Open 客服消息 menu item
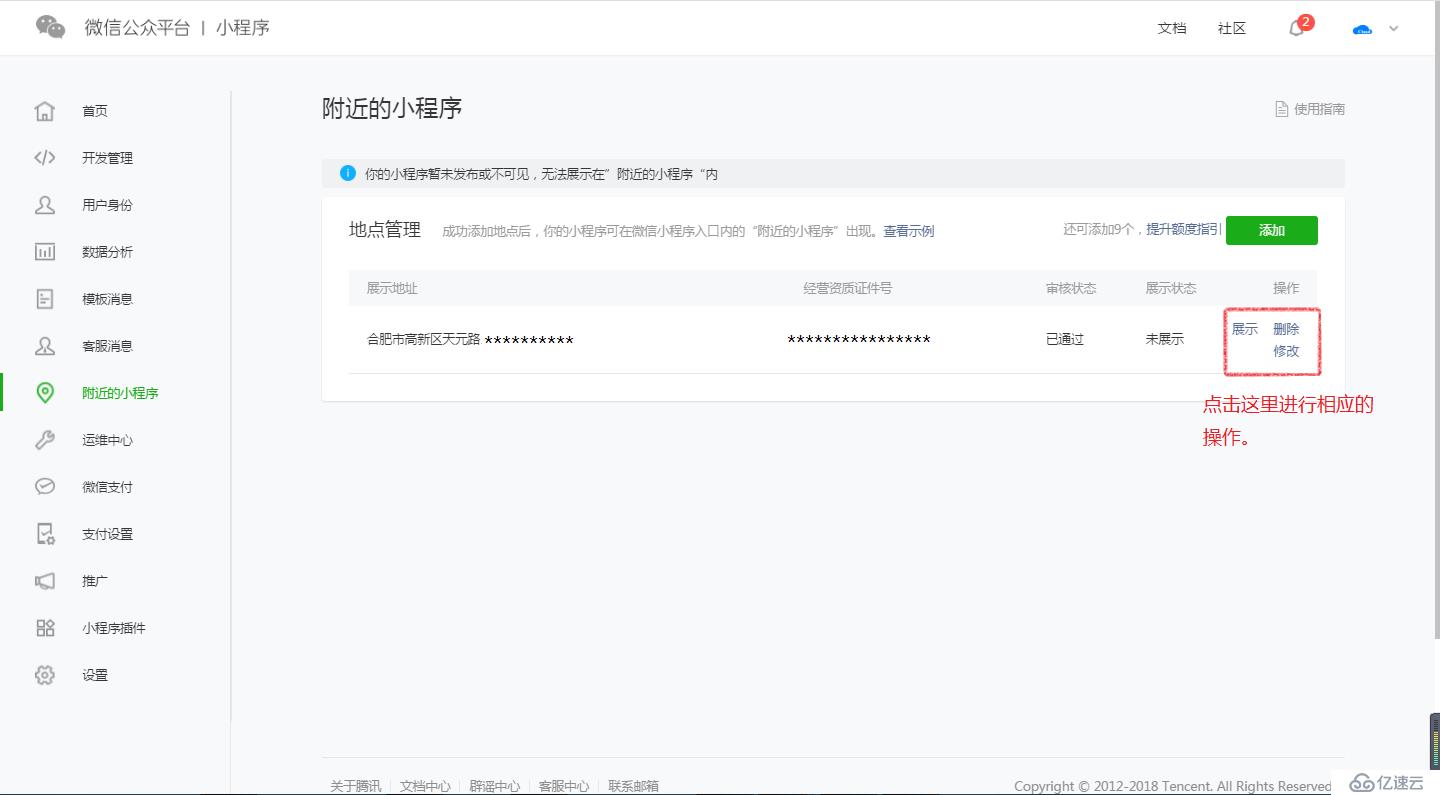The image size is (1440, 795). tap(107, 346)
